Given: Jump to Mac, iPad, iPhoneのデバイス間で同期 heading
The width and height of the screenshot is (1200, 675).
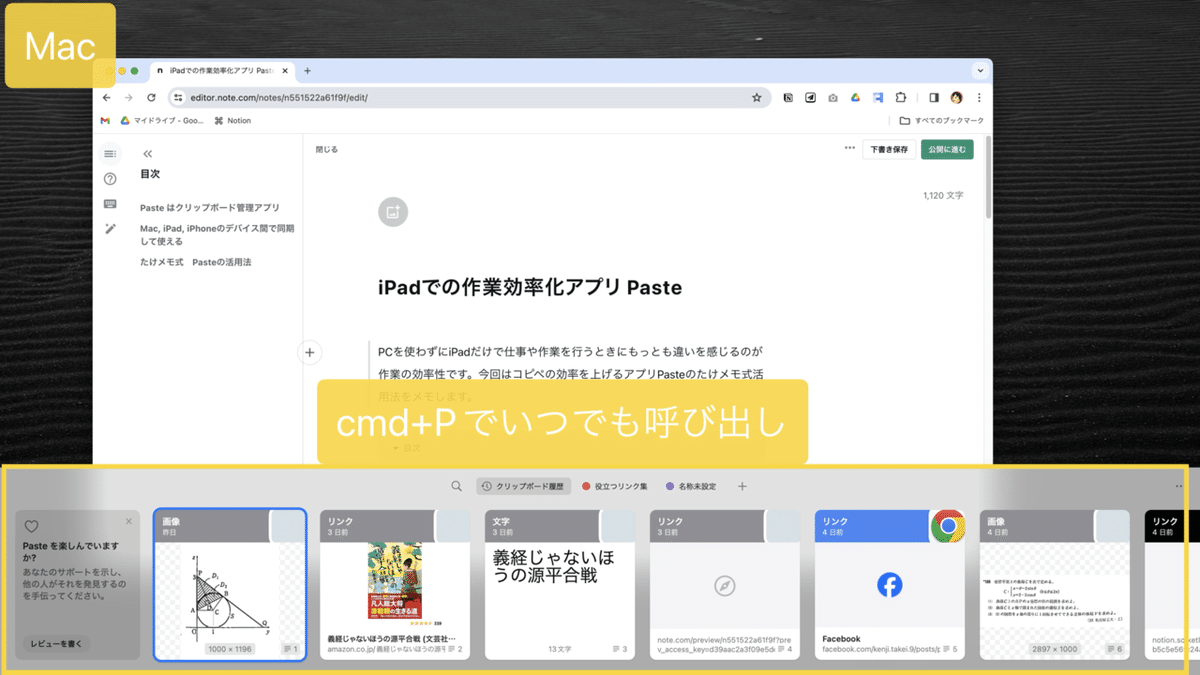Looking at the screenshot, I should [217, 235].
